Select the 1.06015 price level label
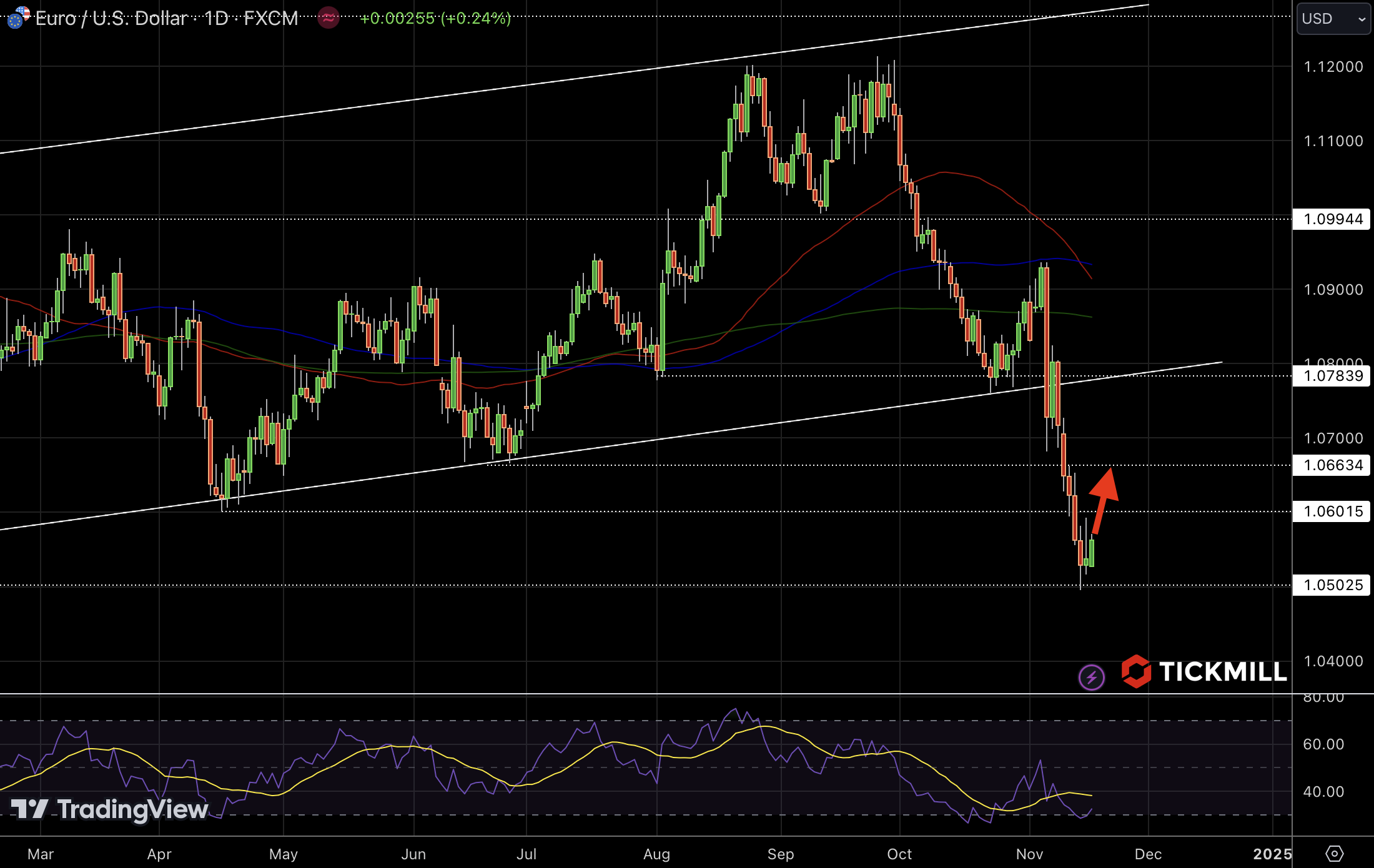The width and height of the screenshot is (1374, 868). click(1333, 511)
